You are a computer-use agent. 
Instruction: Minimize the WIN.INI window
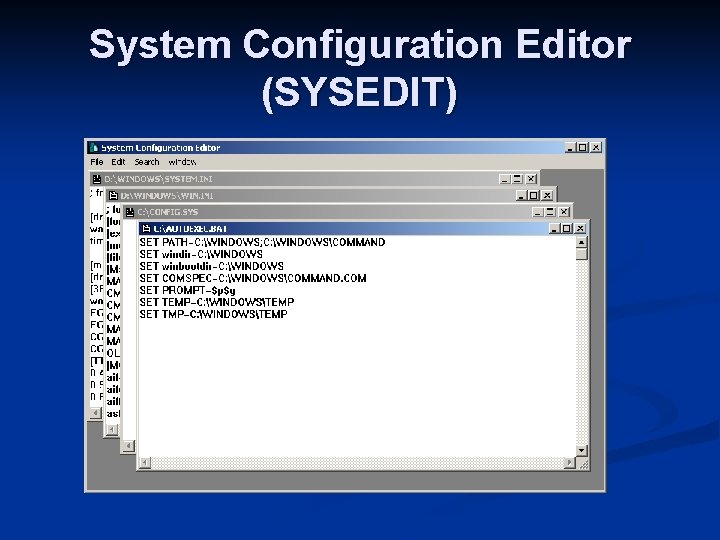pyautogui.click(x=521, y=196)
